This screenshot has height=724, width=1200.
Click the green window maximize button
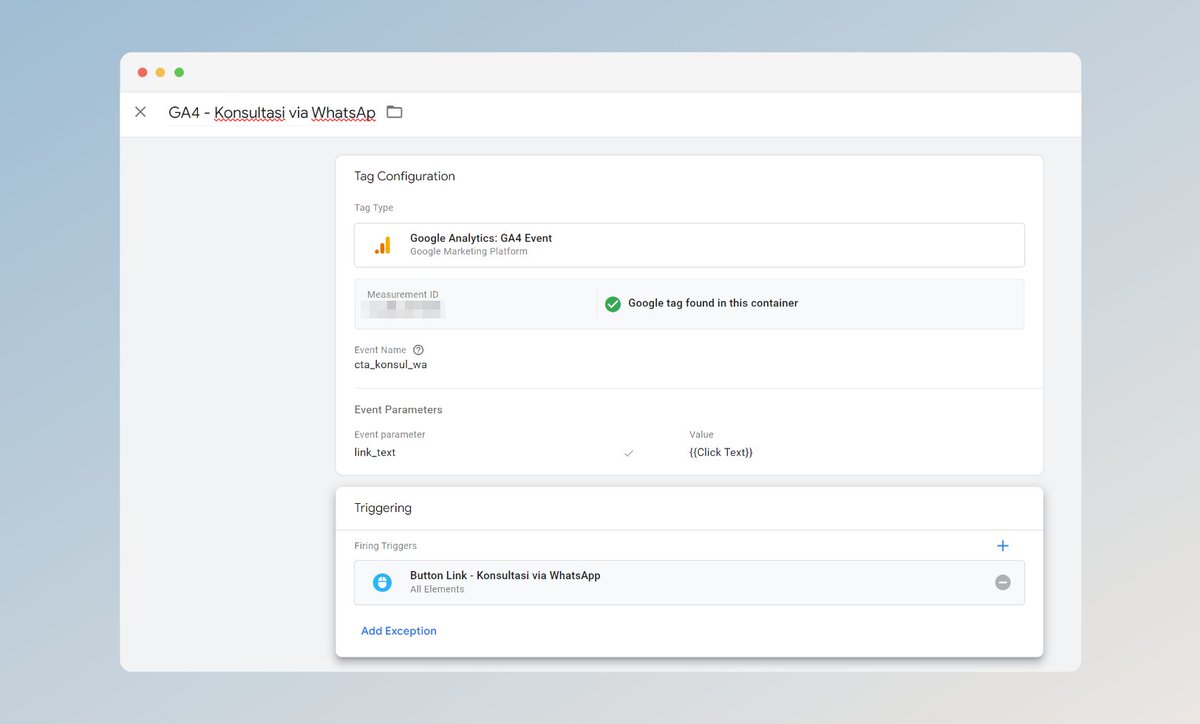click(x=179, y=72)
